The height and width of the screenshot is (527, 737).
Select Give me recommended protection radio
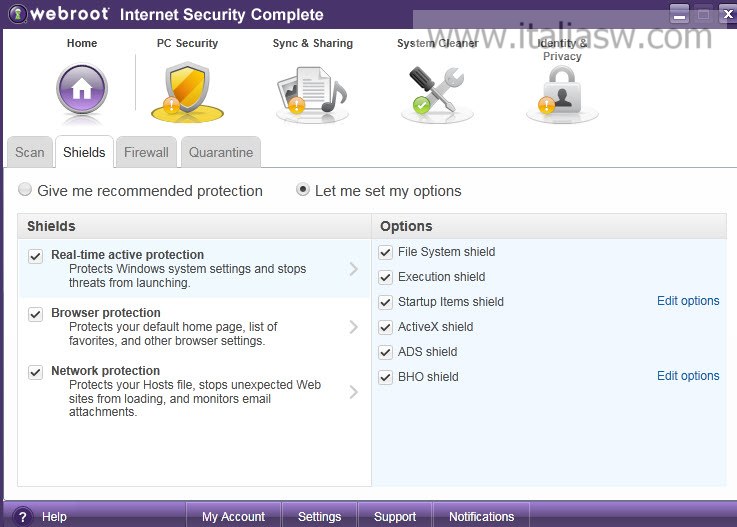25,190
